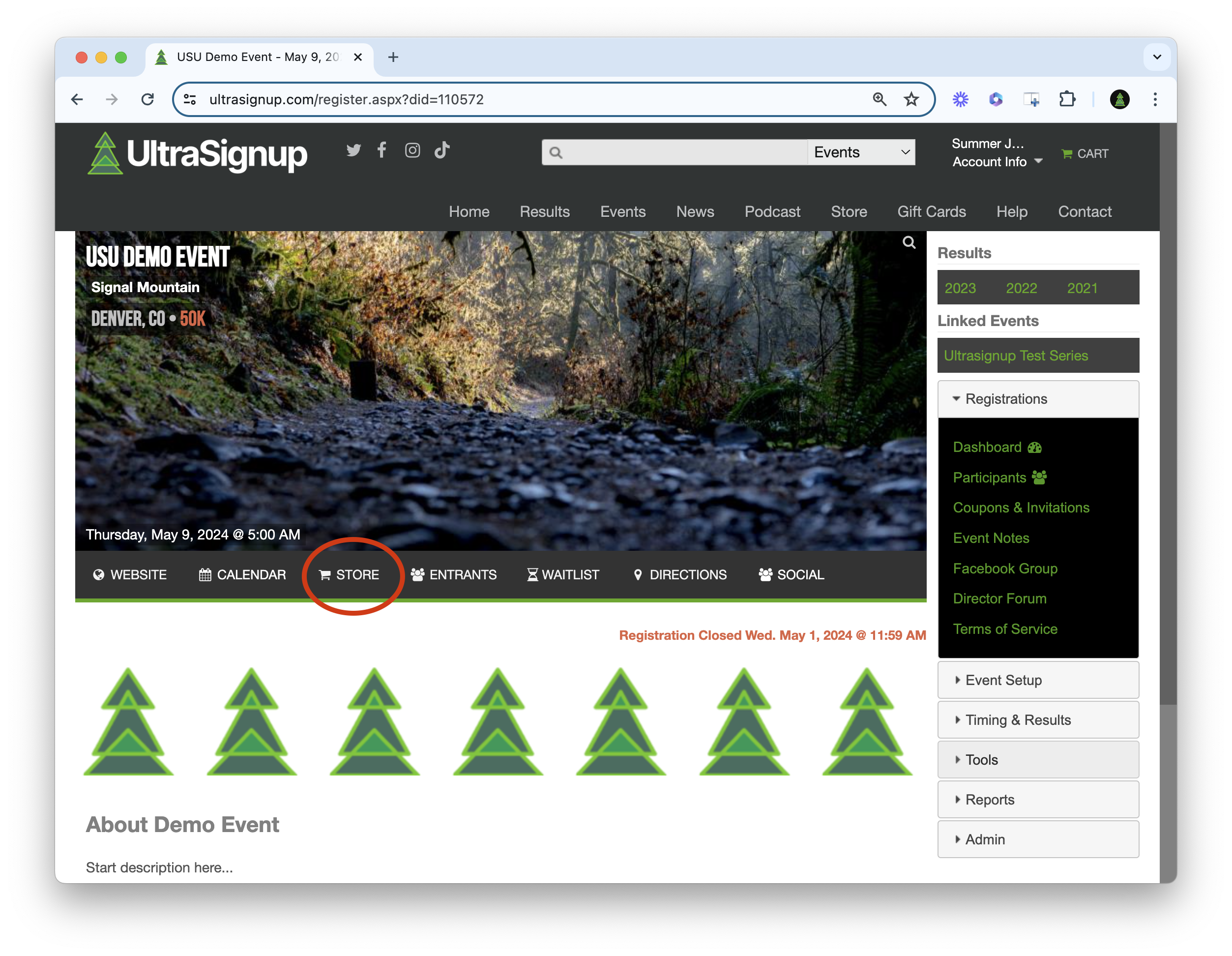Click browser profile avatar
Image resolution: width=1232 pixels, height=956 pixels.
click(x=1119, y=100)
